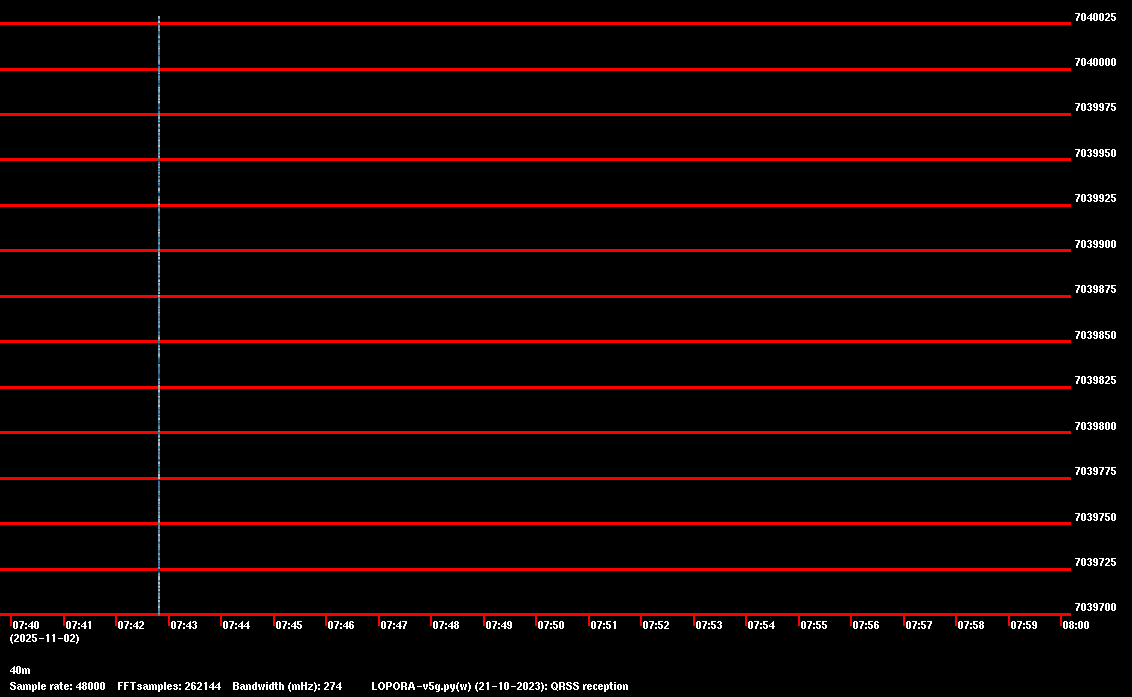Click the 07:51 time label
Screen dimensions: 1132x697
[x=604, y=625]
